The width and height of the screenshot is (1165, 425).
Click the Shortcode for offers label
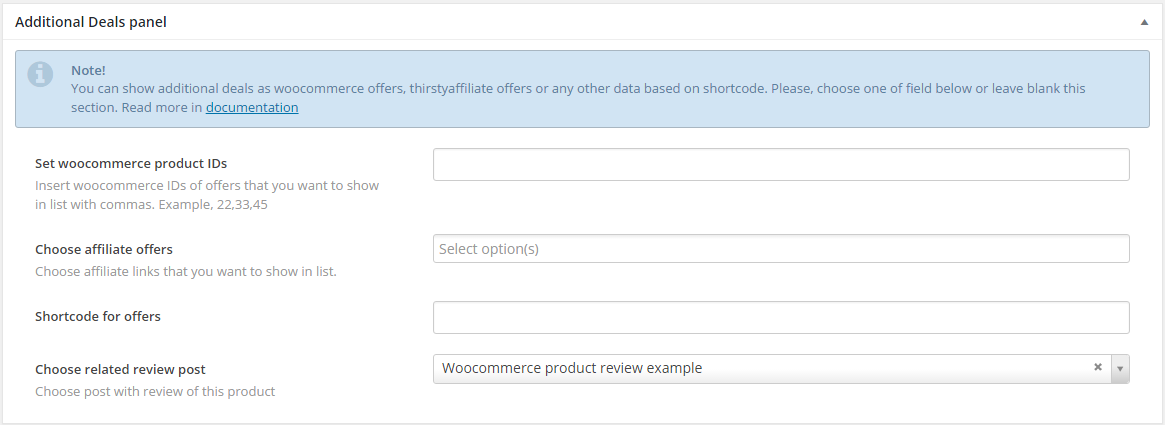pos(98,316)
